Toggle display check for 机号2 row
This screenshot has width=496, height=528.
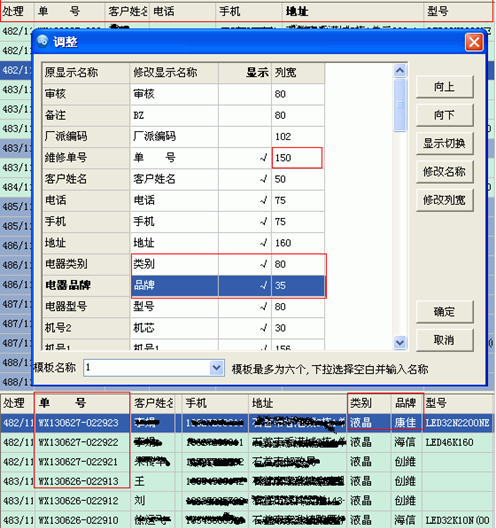click(x=245, y=328)
